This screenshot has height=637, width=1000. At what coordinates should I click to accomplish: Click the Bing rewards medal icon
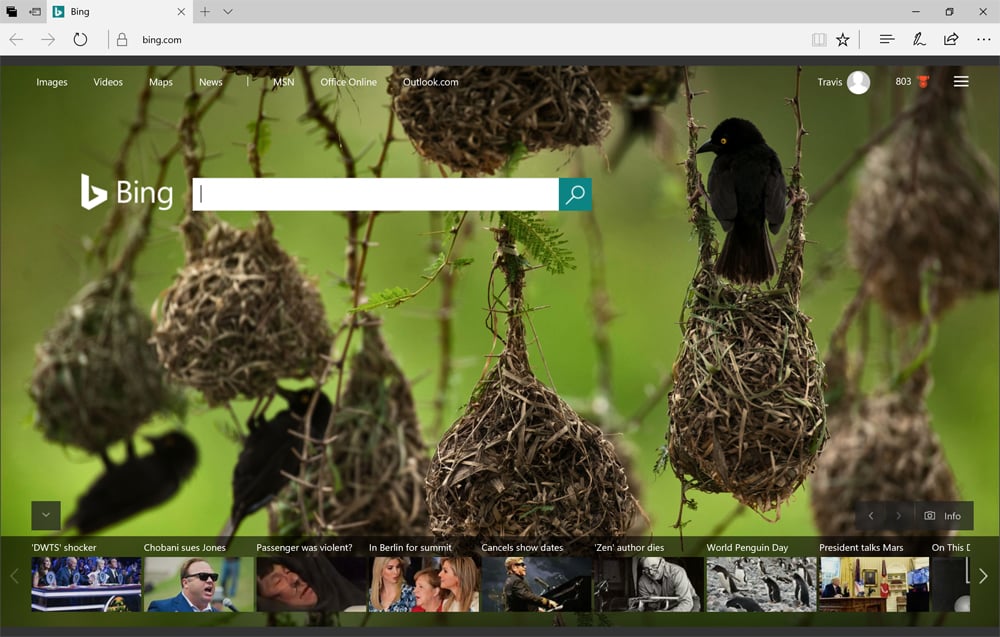[923, 82]
